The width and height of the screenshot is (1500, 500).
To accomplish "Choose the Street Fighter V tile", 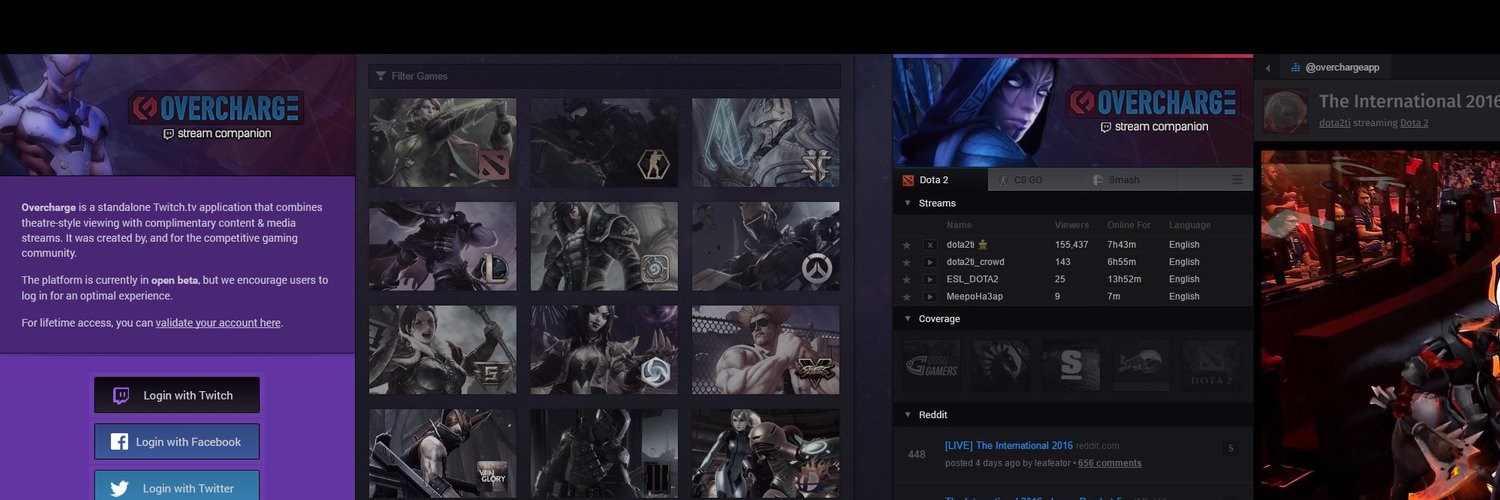I will [766, 350].
